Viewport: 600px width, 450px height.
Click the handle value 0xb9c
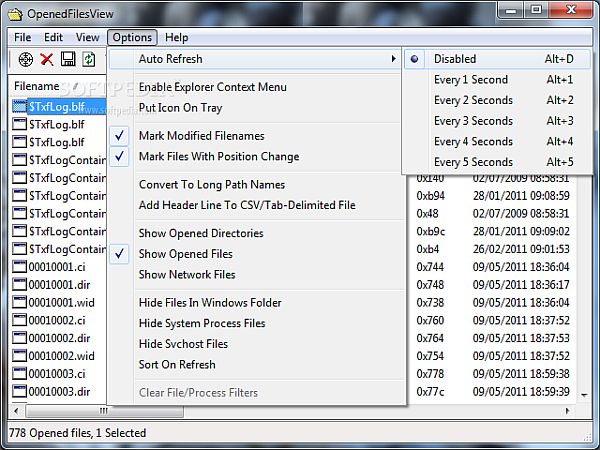click(x=430, y=231)
